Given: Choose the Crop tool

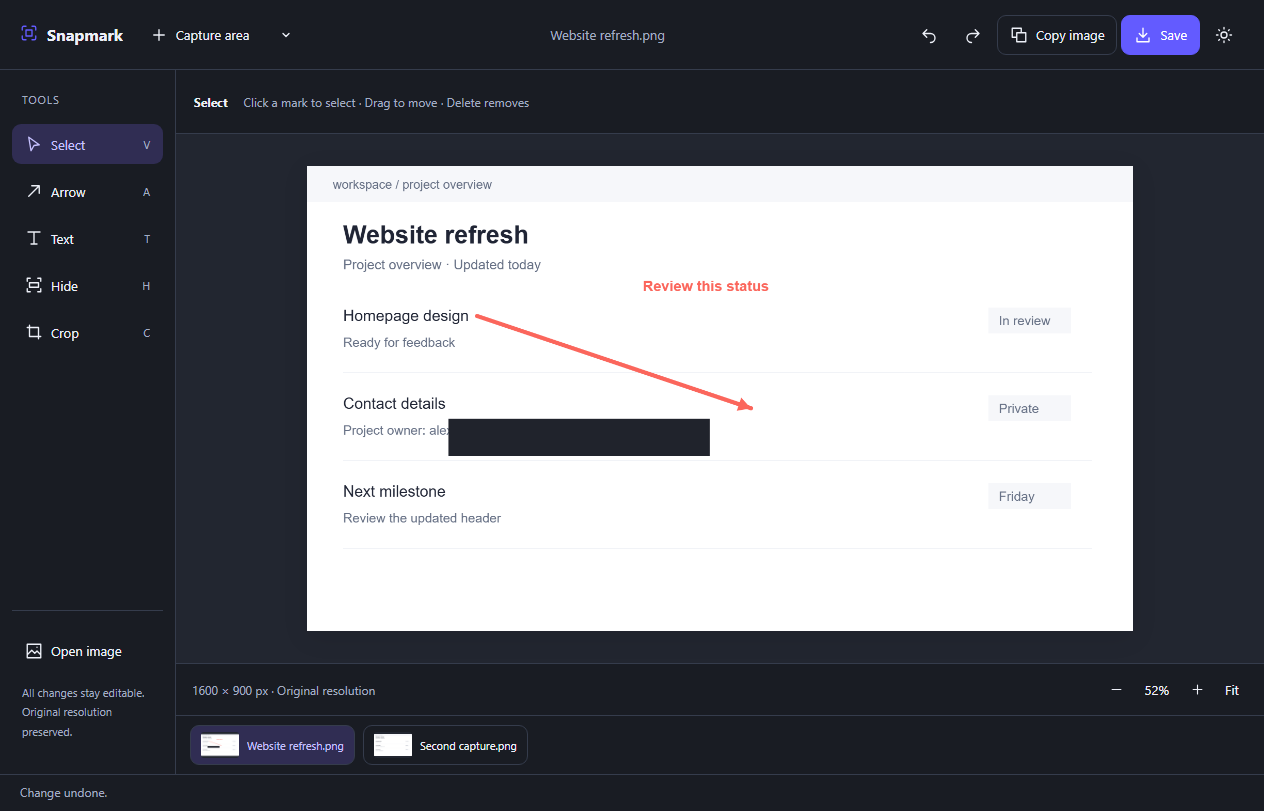Looking at the screenshot, I should pos(87,332).
